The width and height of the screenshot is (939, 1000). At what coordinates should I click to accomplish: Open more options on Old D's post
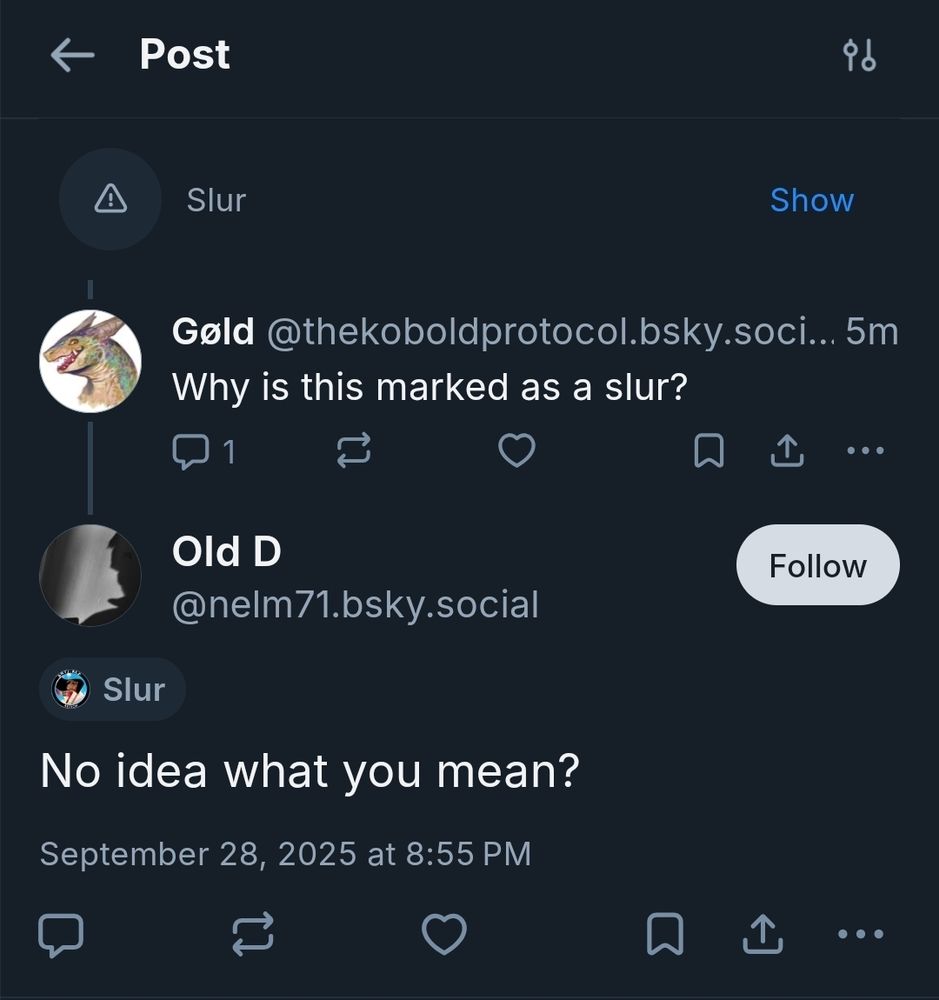(x=860, y=935)
